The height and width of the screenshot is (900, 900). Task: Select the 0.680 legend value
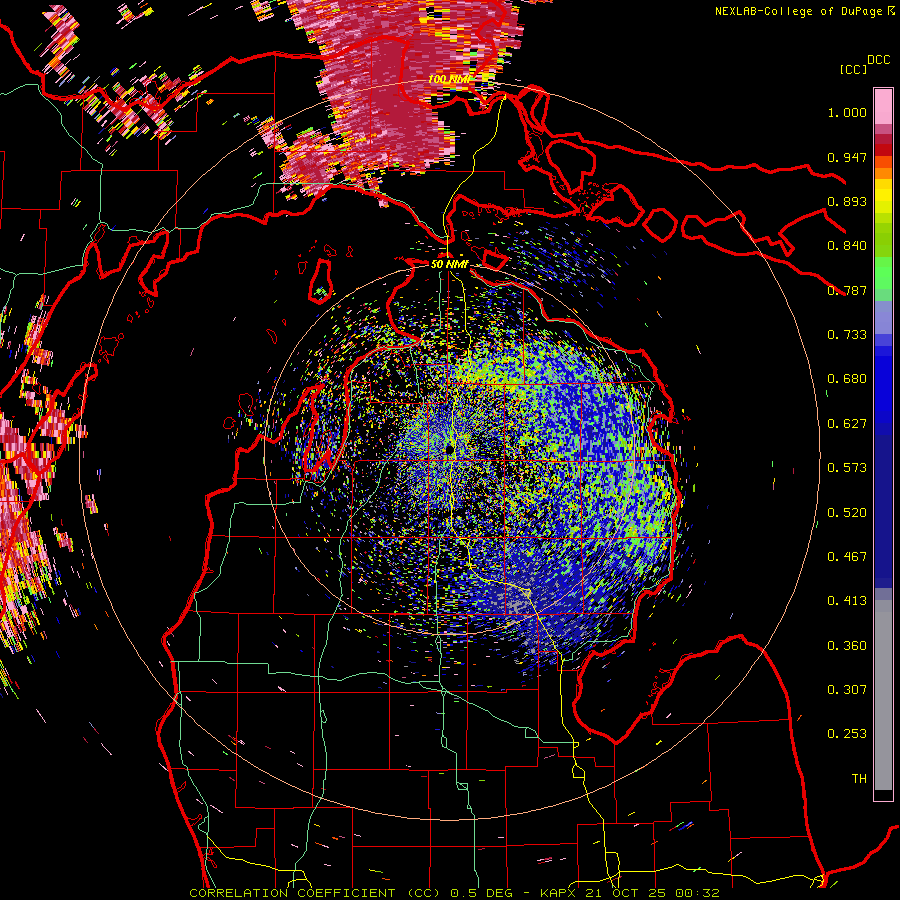click(x=847, y=379)
